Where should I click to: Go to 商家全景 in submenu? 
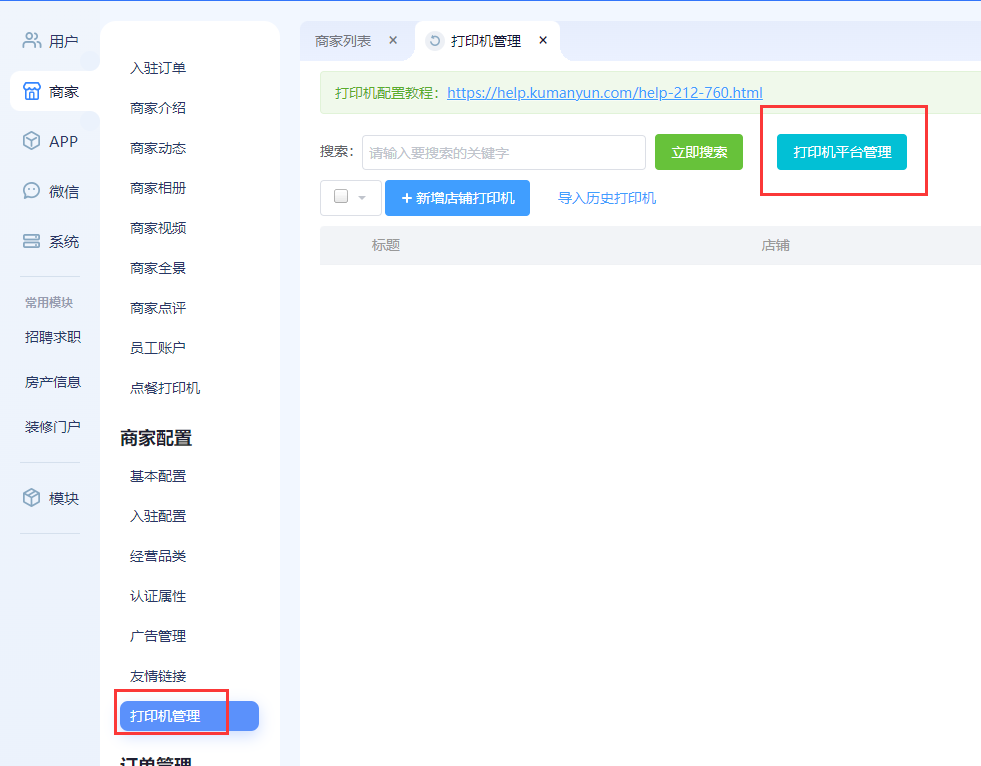(x=158, y=268)
